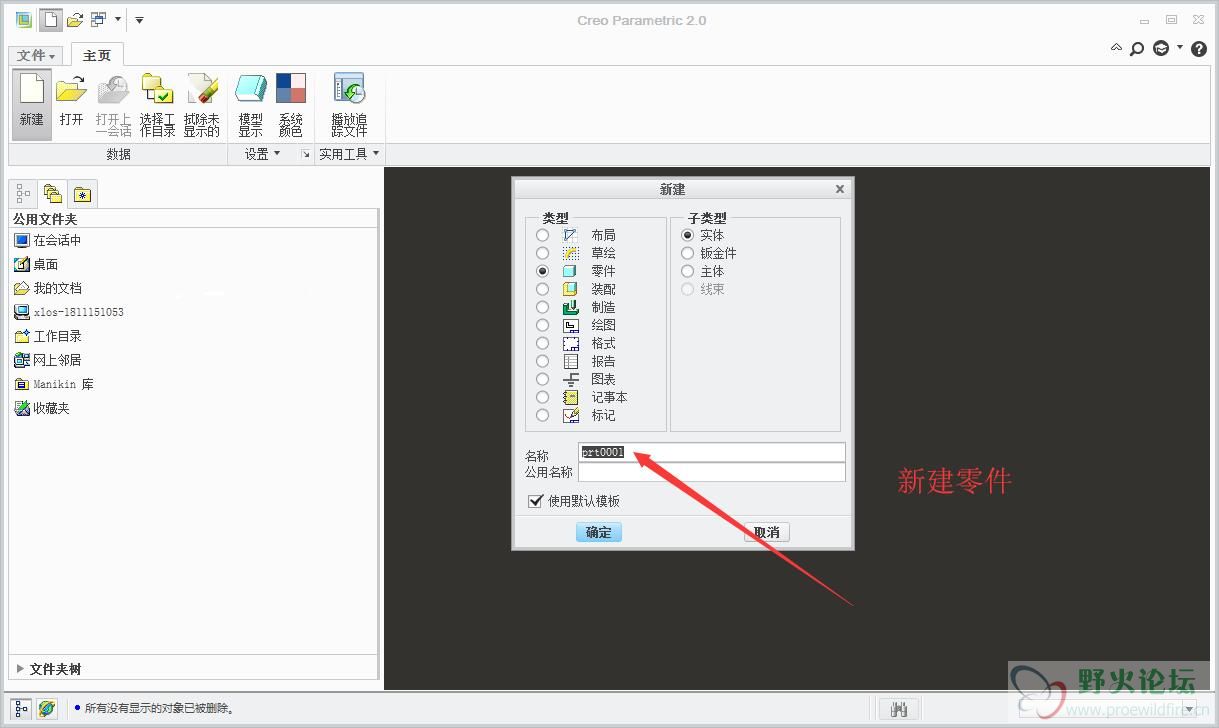Image resolution: width=1219 pixels, height=728 pixels.
Task: Open Model Display (模型显示) settings
Action: [250, 104]
